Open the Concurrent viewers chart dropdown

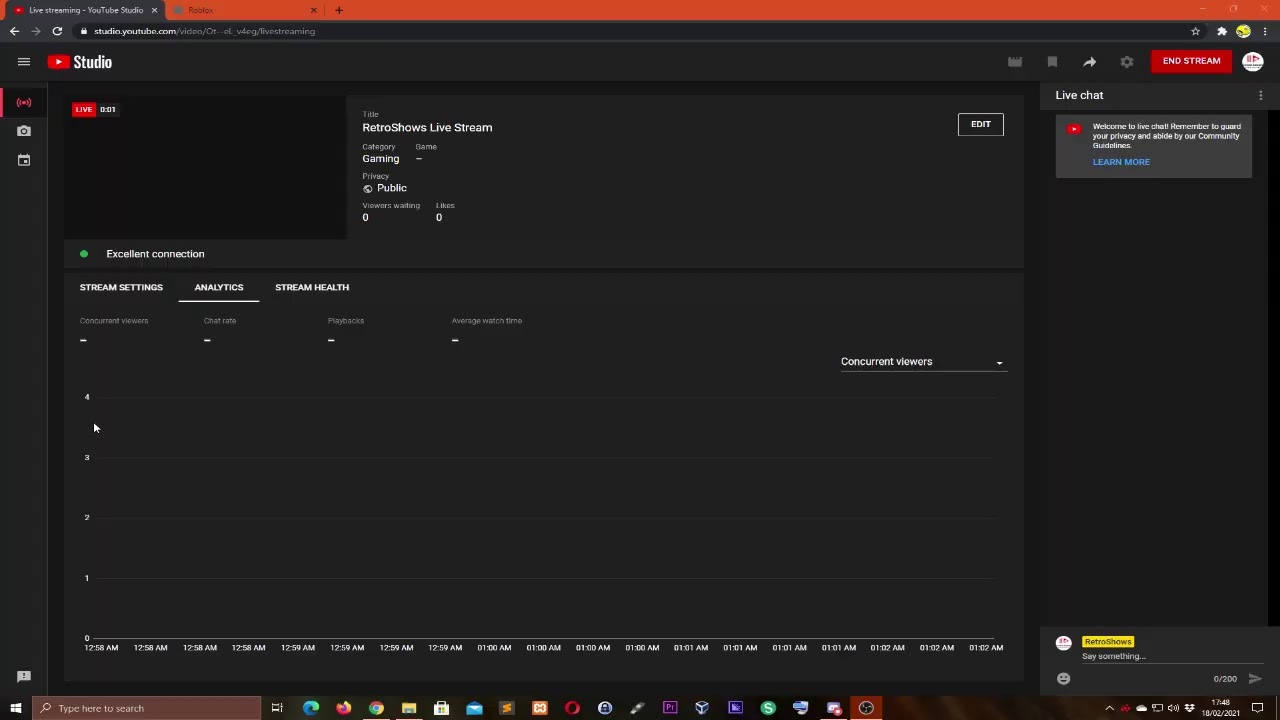click(922, 362)
